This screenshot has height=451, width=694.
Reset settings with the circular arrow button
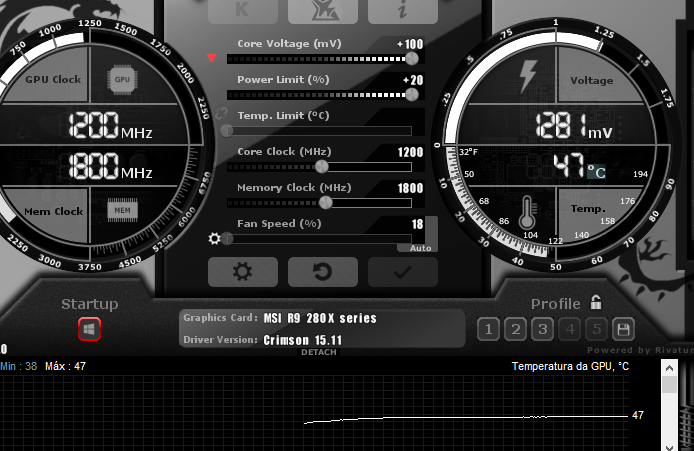click(323, 272)
